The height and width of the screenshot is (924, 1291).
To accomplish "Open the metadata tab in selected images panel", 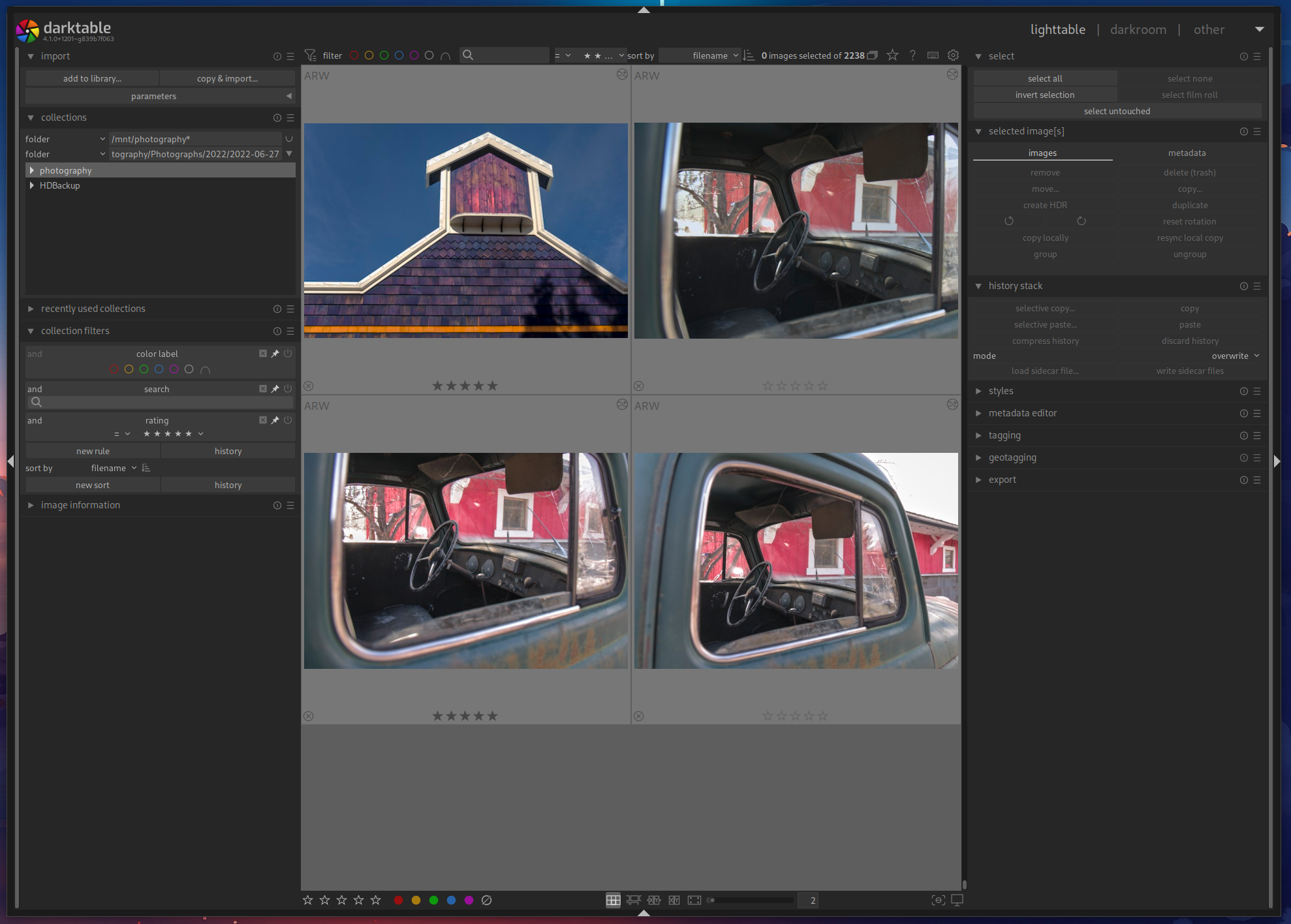I will click(1187, 153).
